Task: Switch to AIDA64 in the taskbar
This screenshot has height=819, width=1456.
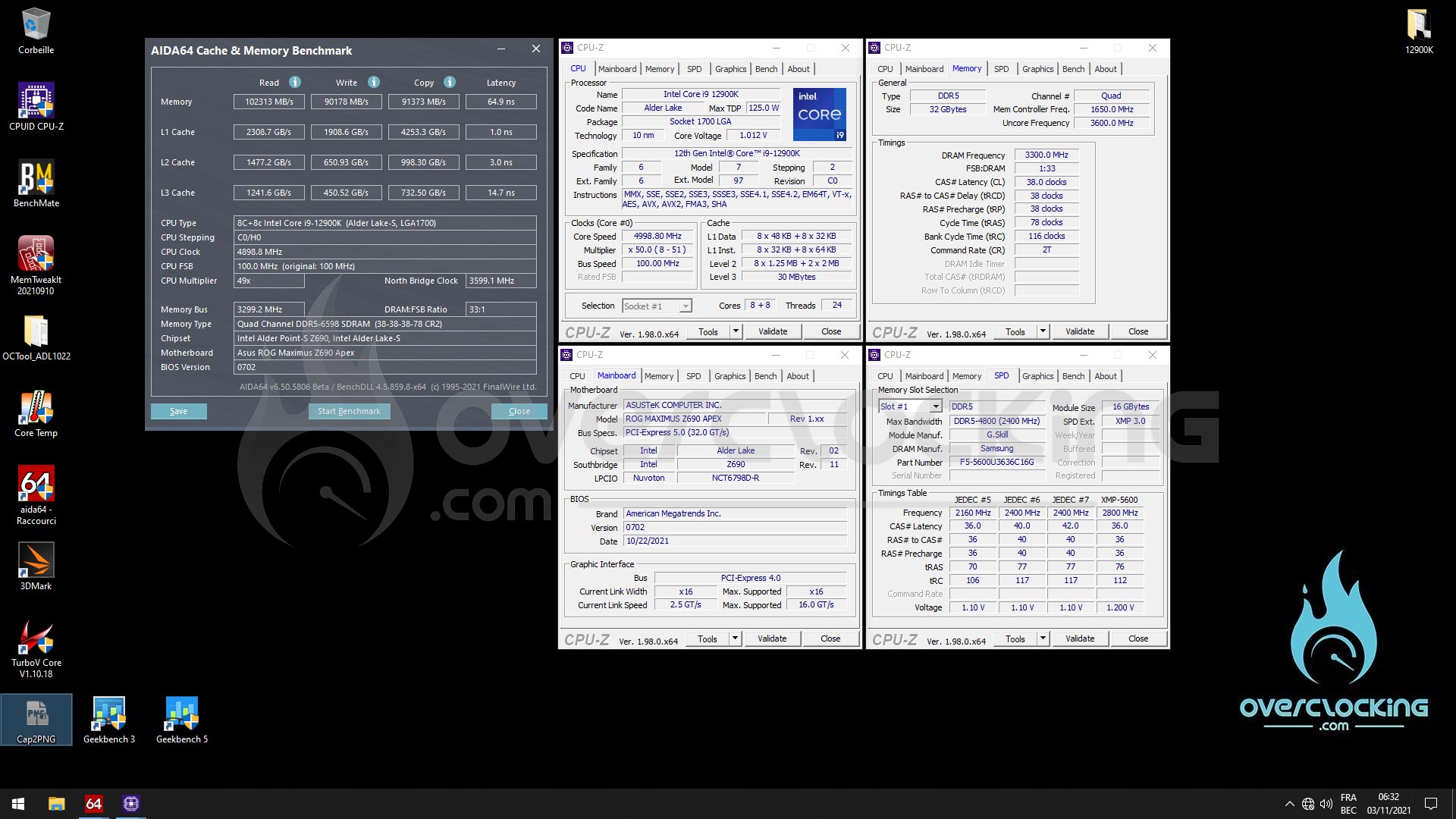Action: (x=93, y=804)
